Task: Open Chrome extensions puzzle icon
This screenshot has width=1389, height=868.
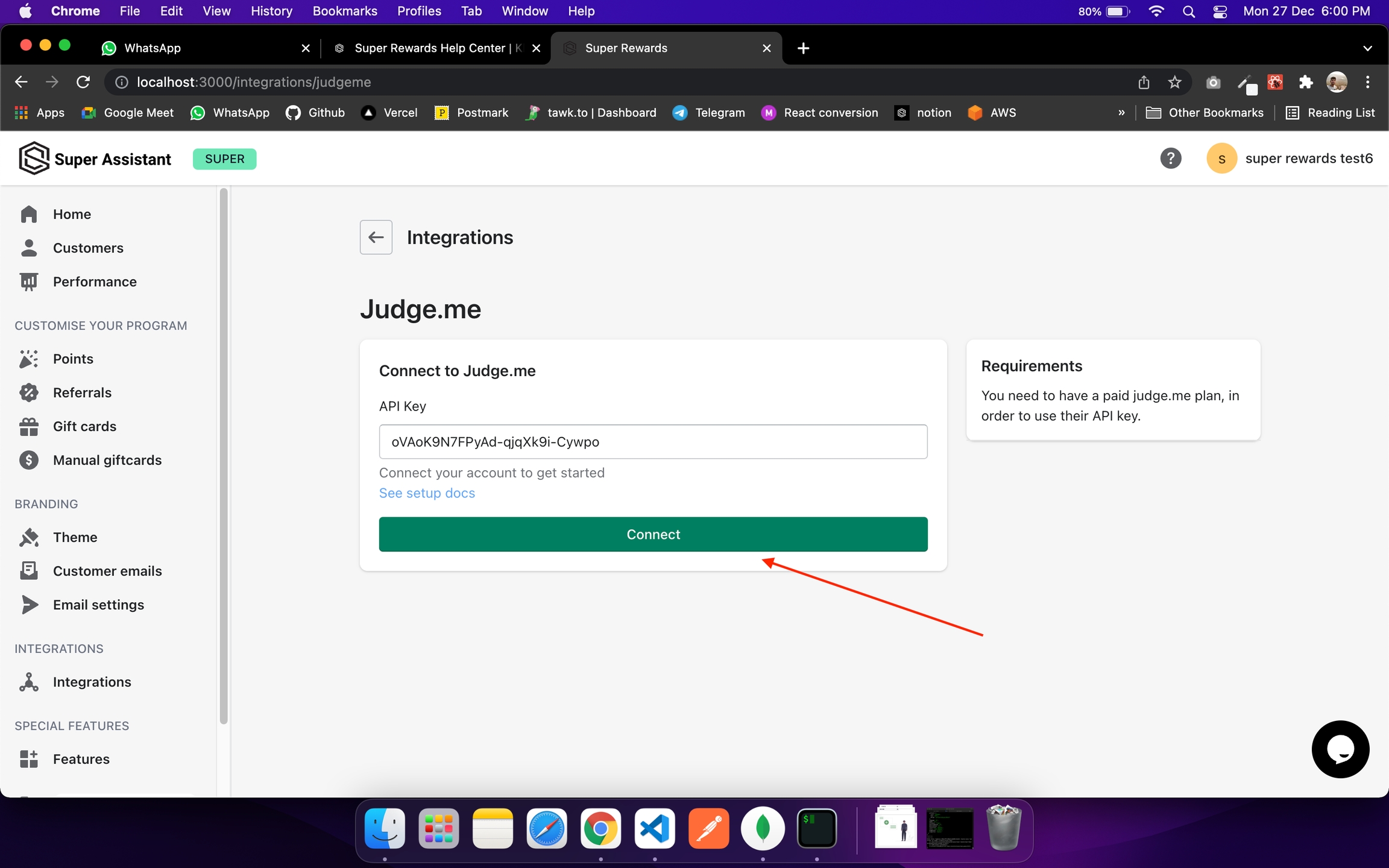Action: tap(1305, 82)
